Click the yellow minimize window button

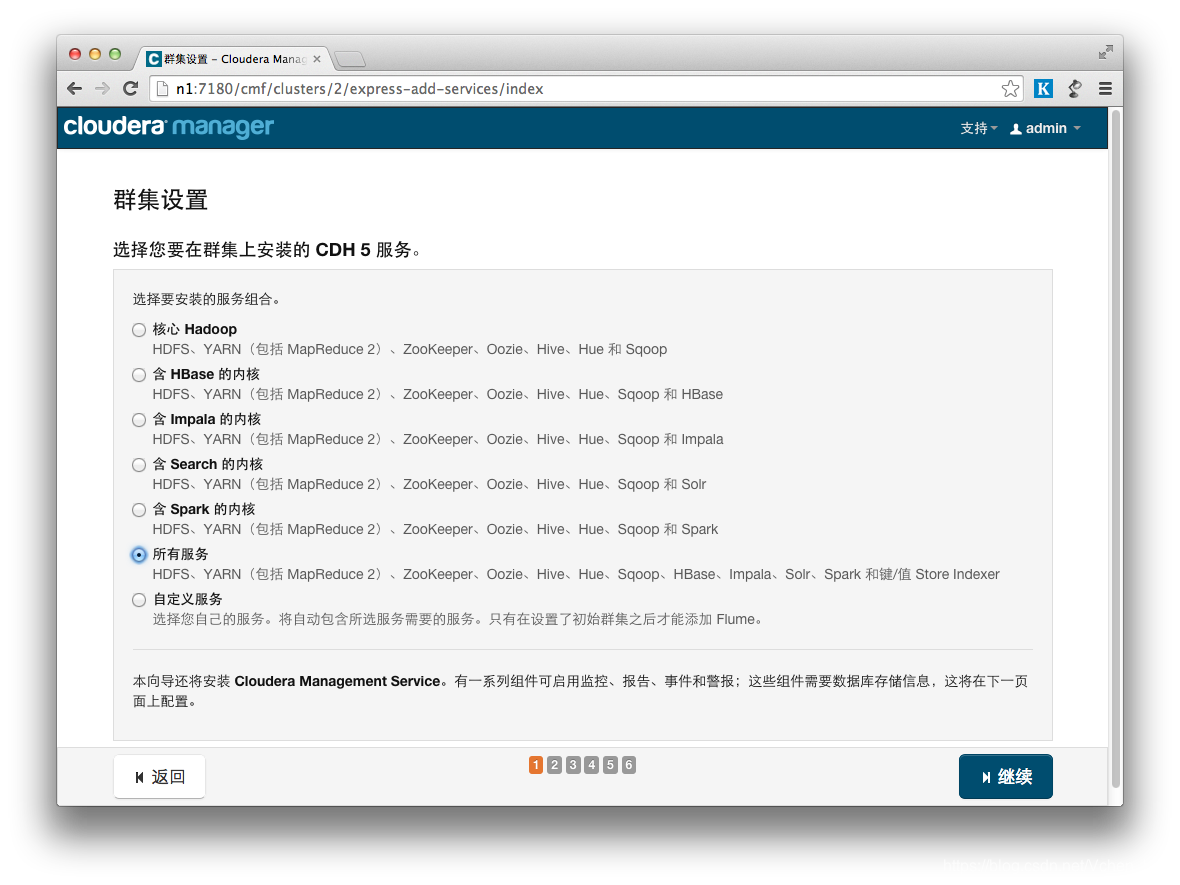point(95,53)
